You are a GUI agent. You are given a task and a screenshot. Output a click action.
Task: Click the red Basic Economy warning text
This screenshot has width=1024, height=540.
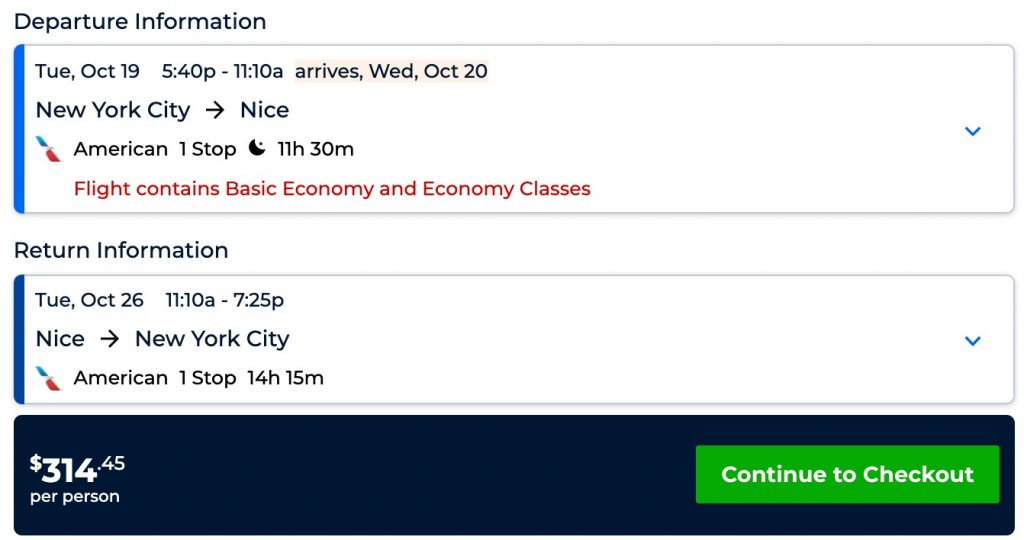click(332, 188)
